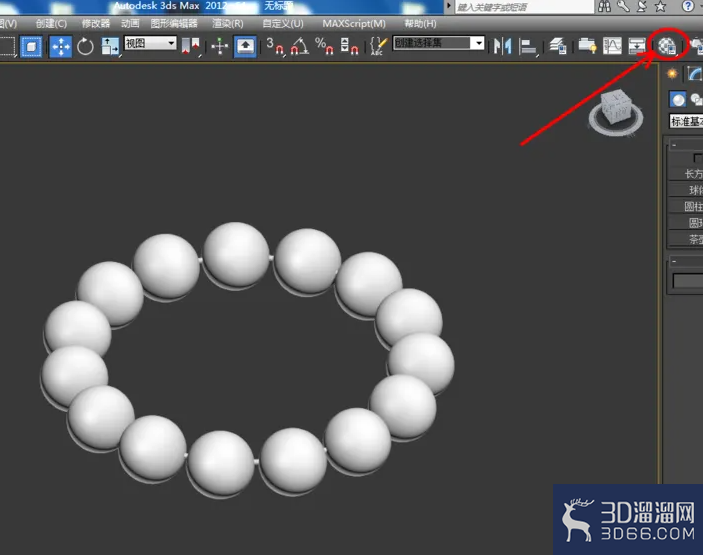The image size is (703, 555).
Task: Toggle the AutoGrid checkbox
Action: [697, 158]
